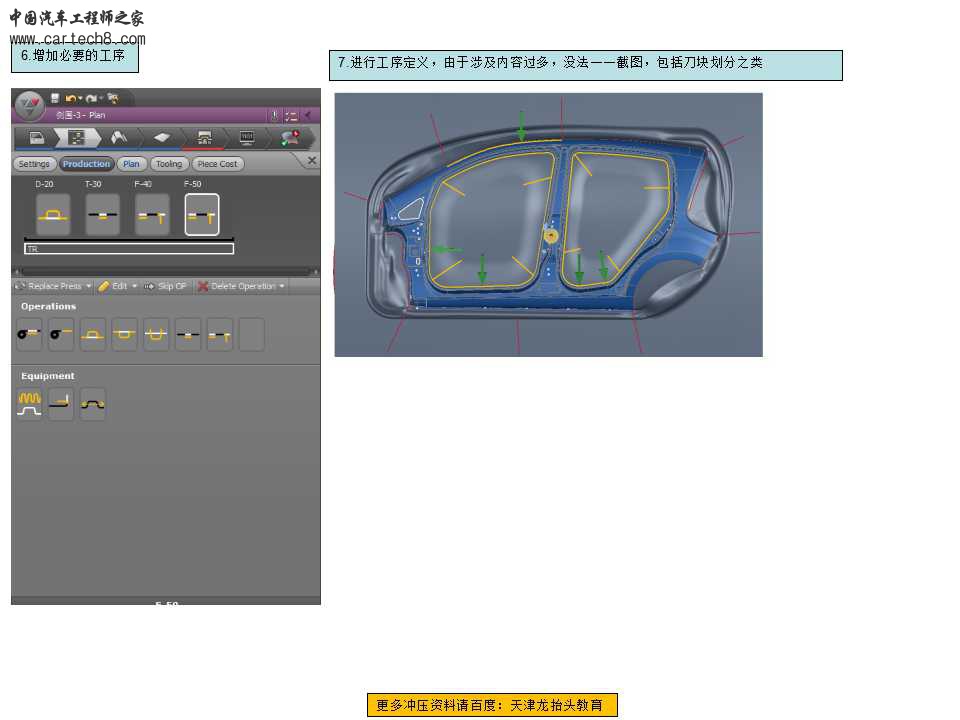This screenshot has height=720, width=960.
Task: Switch to the Tooling tab
Action: (169, 164)
